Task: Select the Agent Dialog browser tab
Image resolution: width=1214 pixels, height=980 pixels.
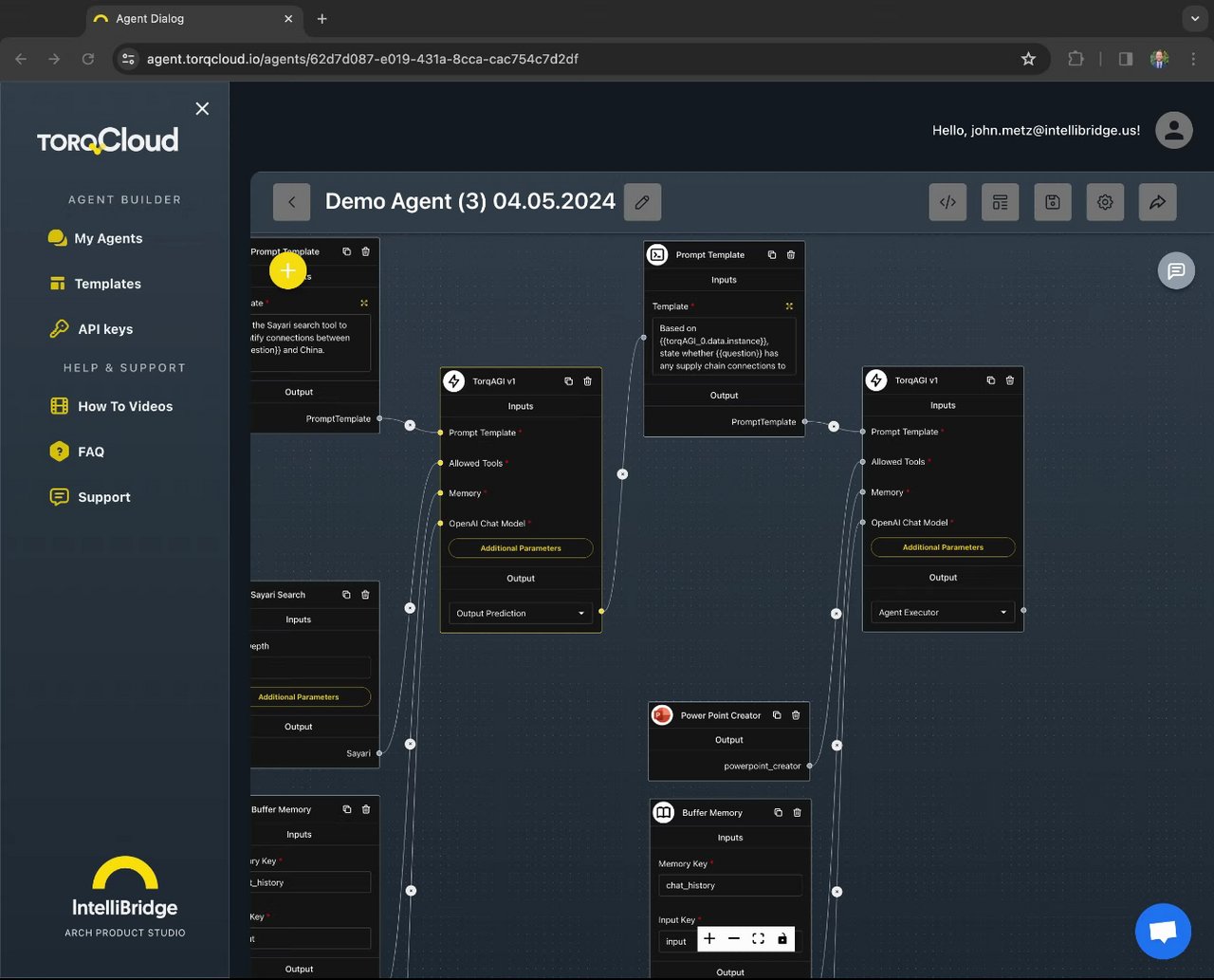Action: click(x=194, y=19)
